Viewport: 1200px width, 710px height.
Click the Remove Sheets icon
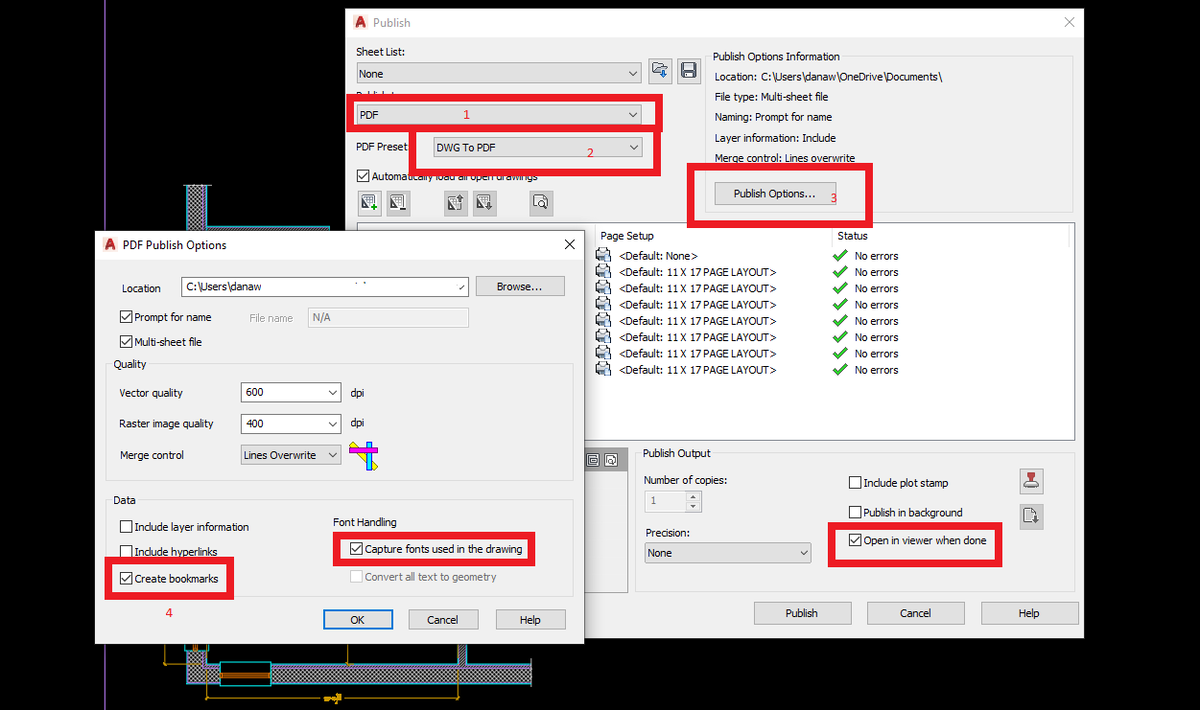coord(397,203)
